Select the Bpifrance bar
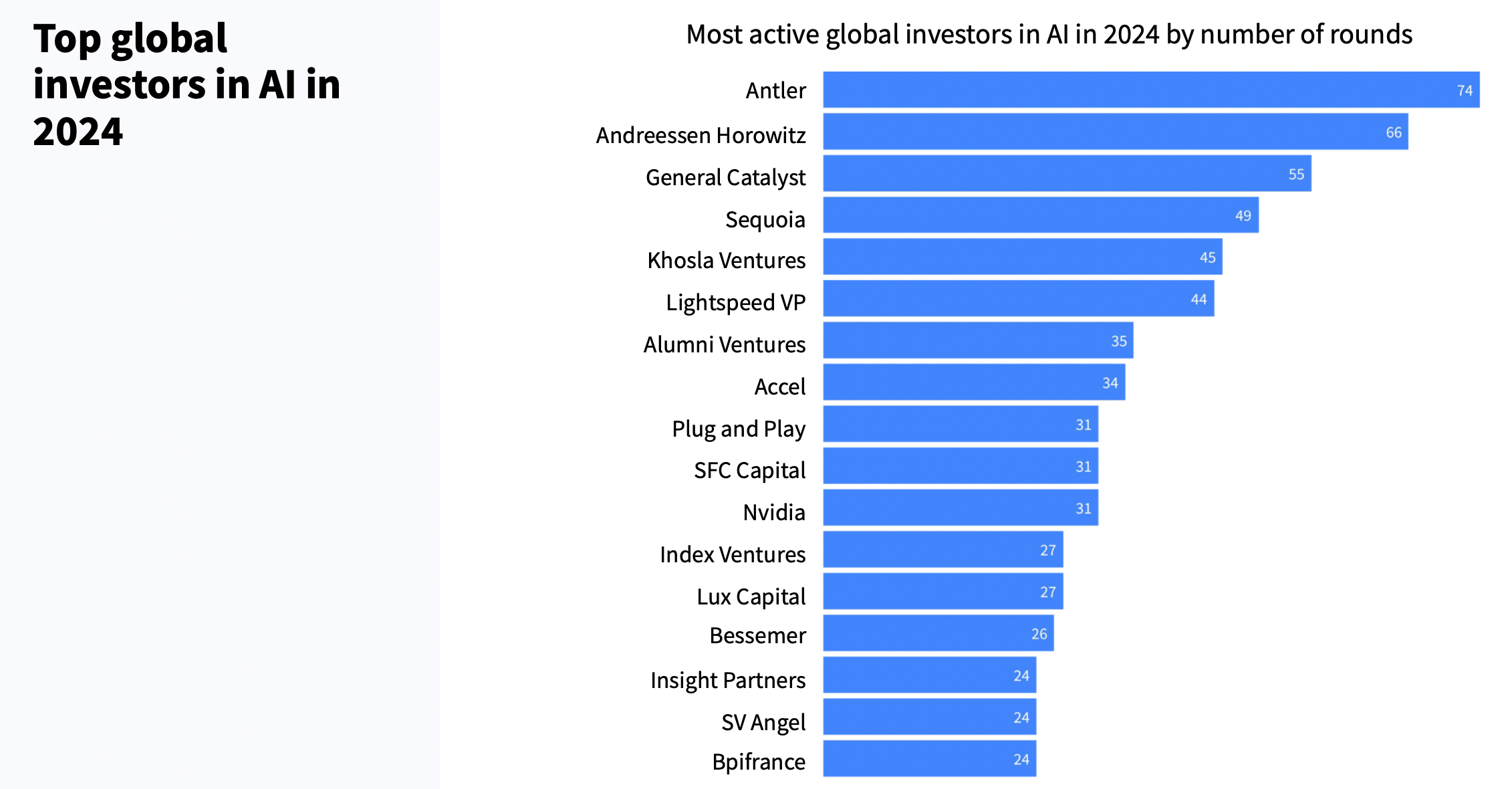 tap(929, 759)
